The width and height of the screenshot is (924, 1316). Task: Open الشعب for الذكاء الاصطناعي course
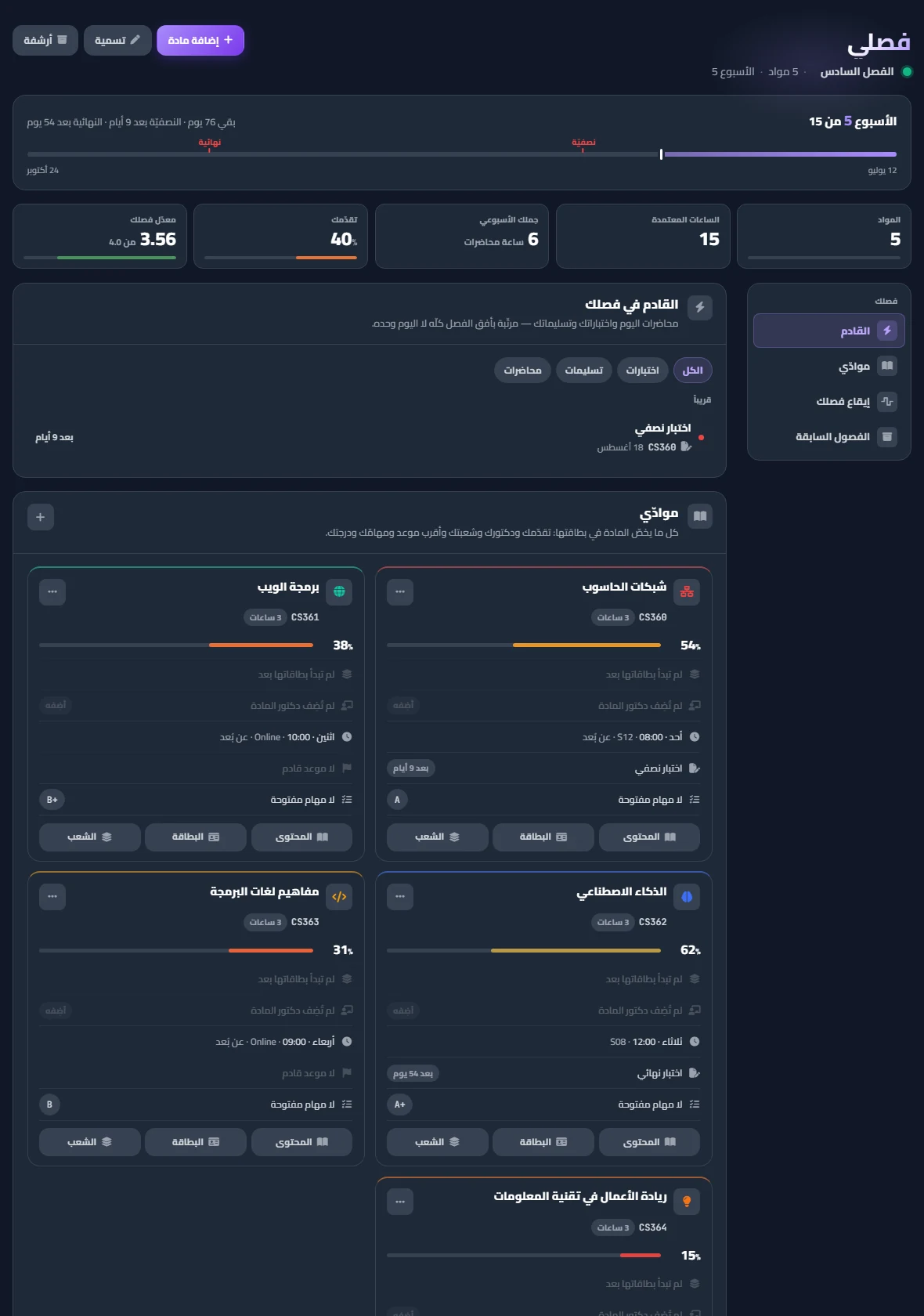coord(437,1142)
